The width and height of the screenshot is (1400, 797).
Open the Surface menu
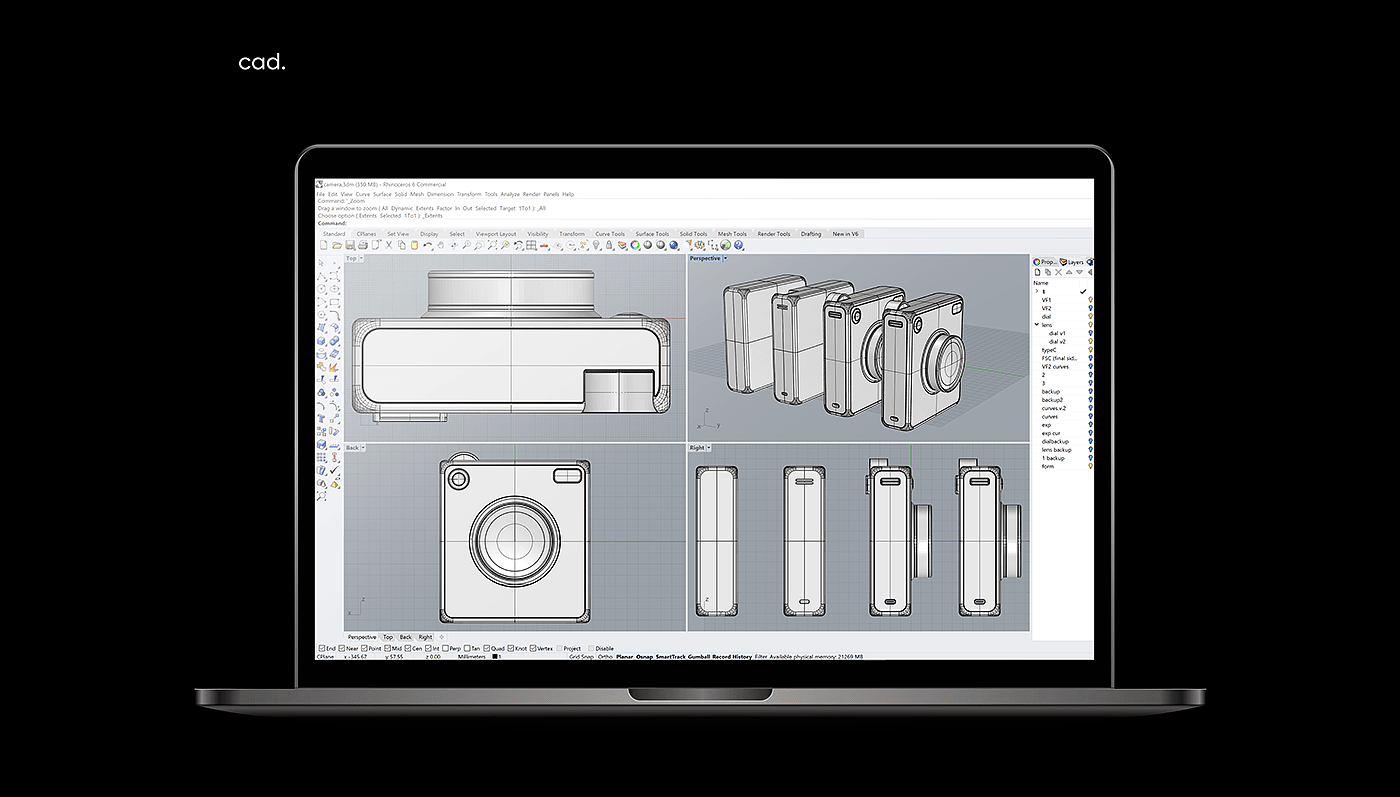coord(382,194)
